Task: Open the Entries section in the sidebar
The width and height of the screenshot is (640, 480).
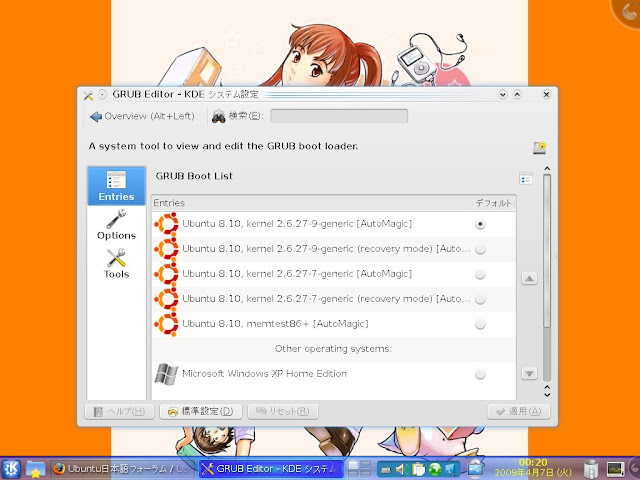Action: (116, 186)
